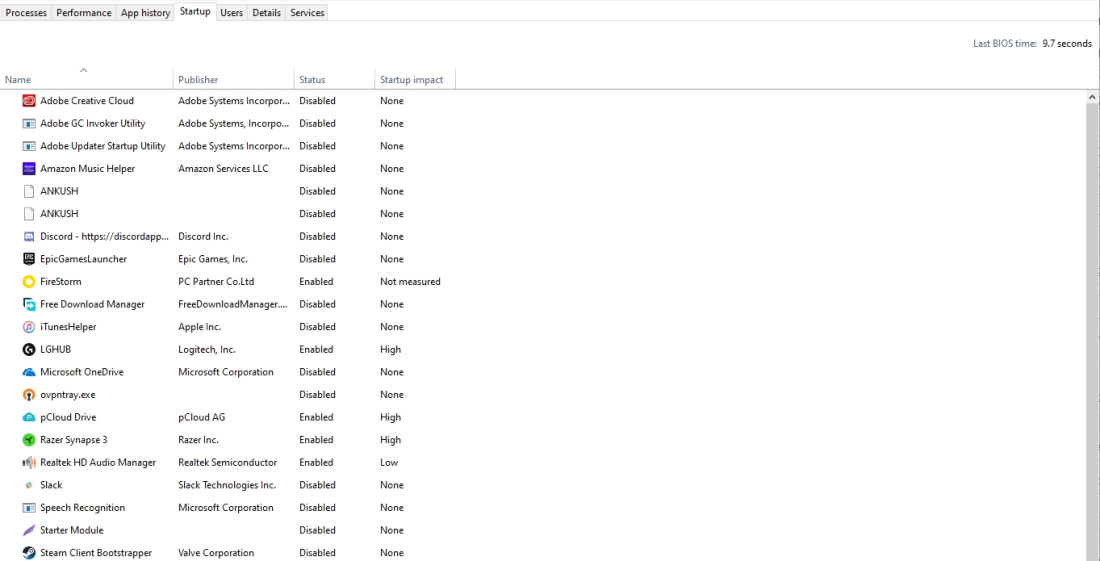Select the Free Download Manager icon

29,304
